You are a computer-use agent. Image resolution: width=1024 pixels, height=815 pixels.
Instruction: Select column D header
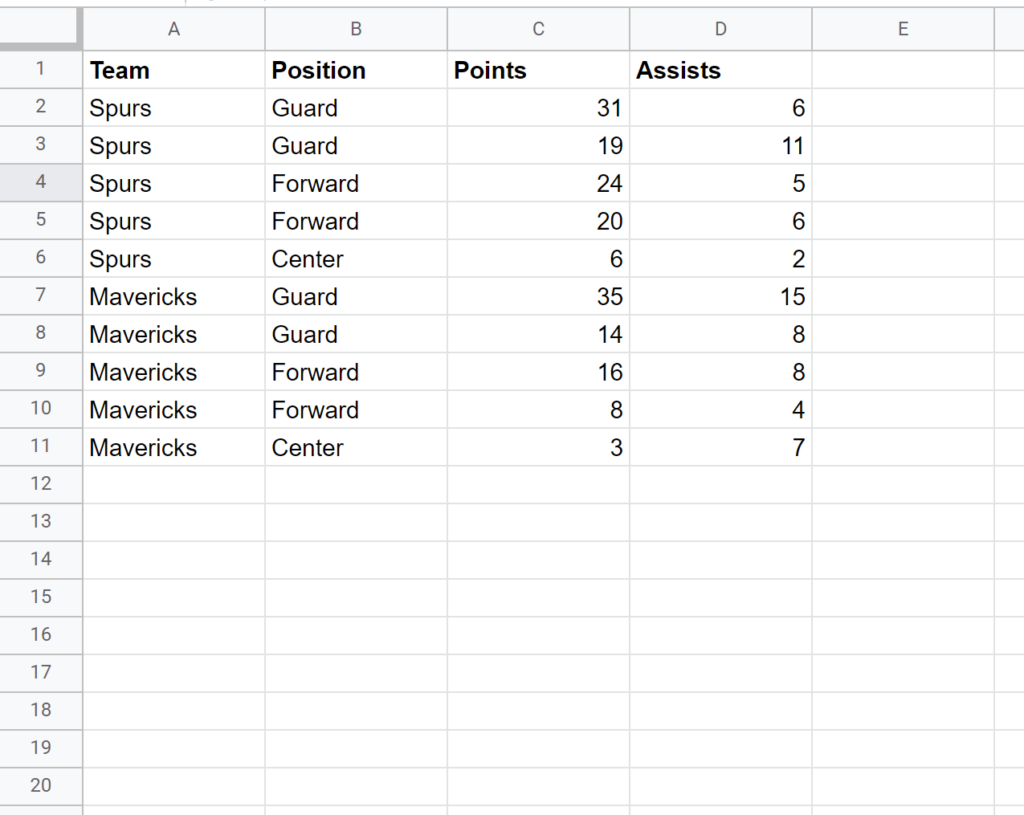coord(719,29)
